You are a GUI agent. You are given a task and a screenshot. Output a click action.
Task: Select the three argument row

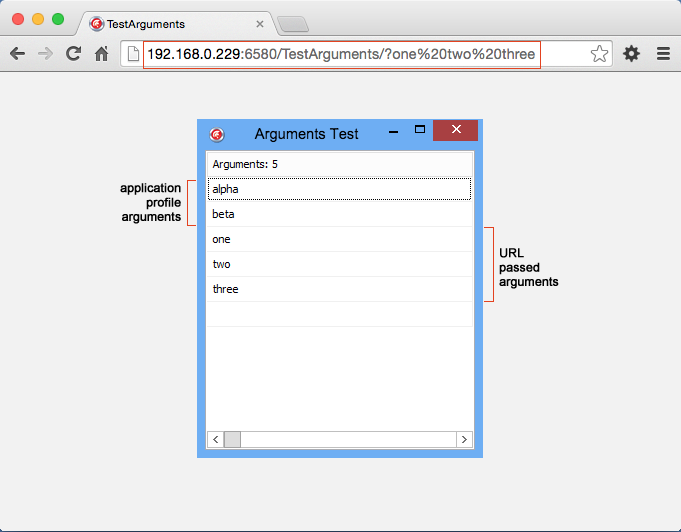pos(339,289)
